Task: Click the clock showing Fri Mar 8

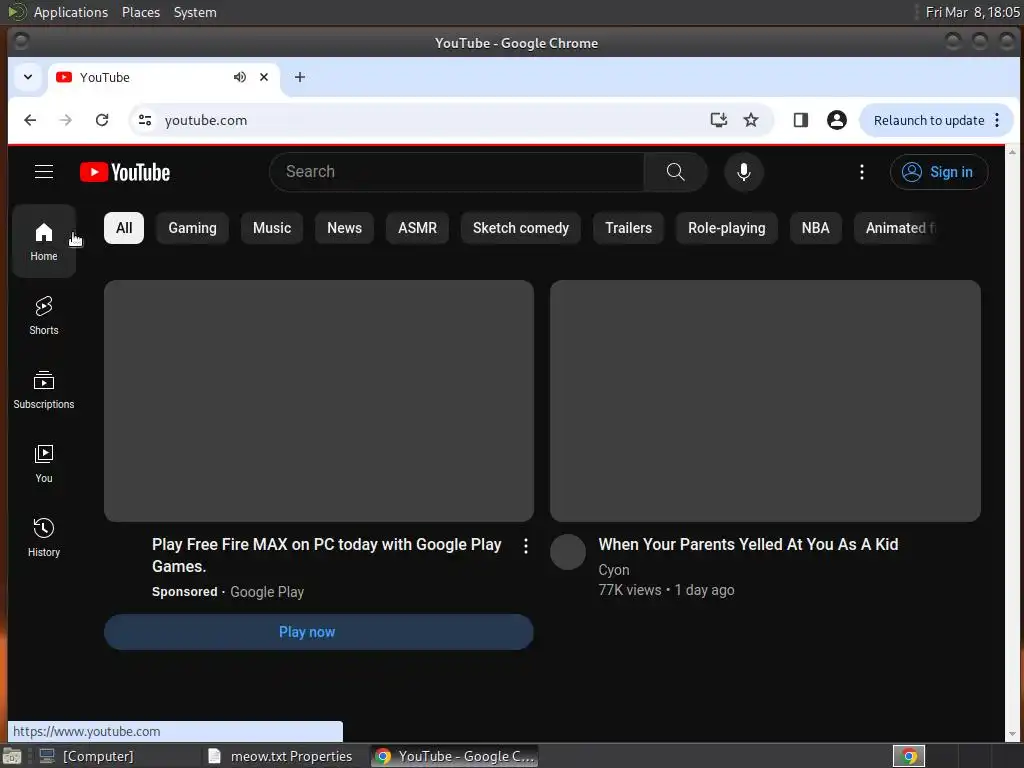Action: click(x=972, y=12)
